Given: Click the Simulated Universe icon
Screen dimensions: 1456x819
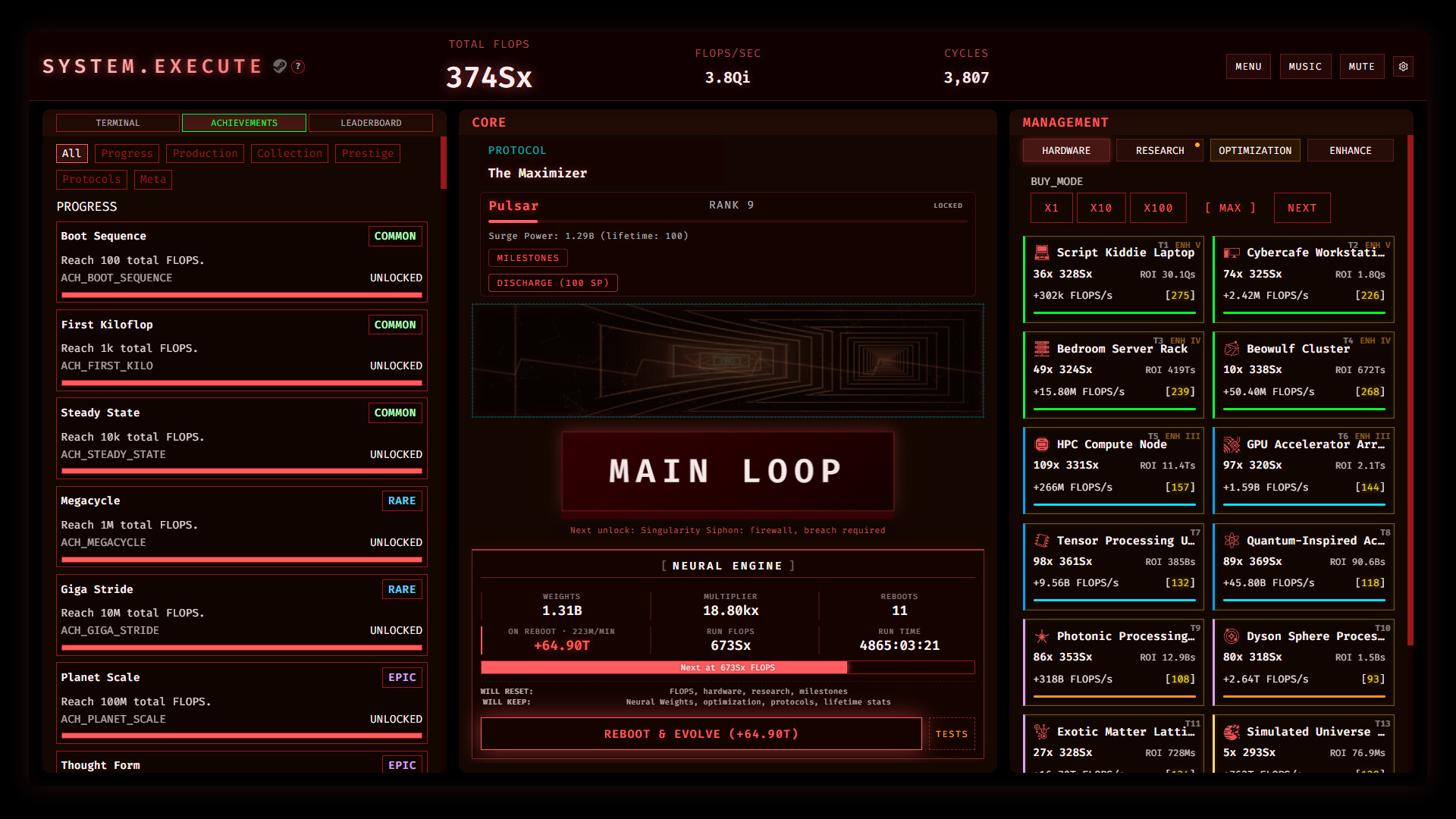Looking at the screenshot, I should pyautogui.click(x=1232, y=732).
